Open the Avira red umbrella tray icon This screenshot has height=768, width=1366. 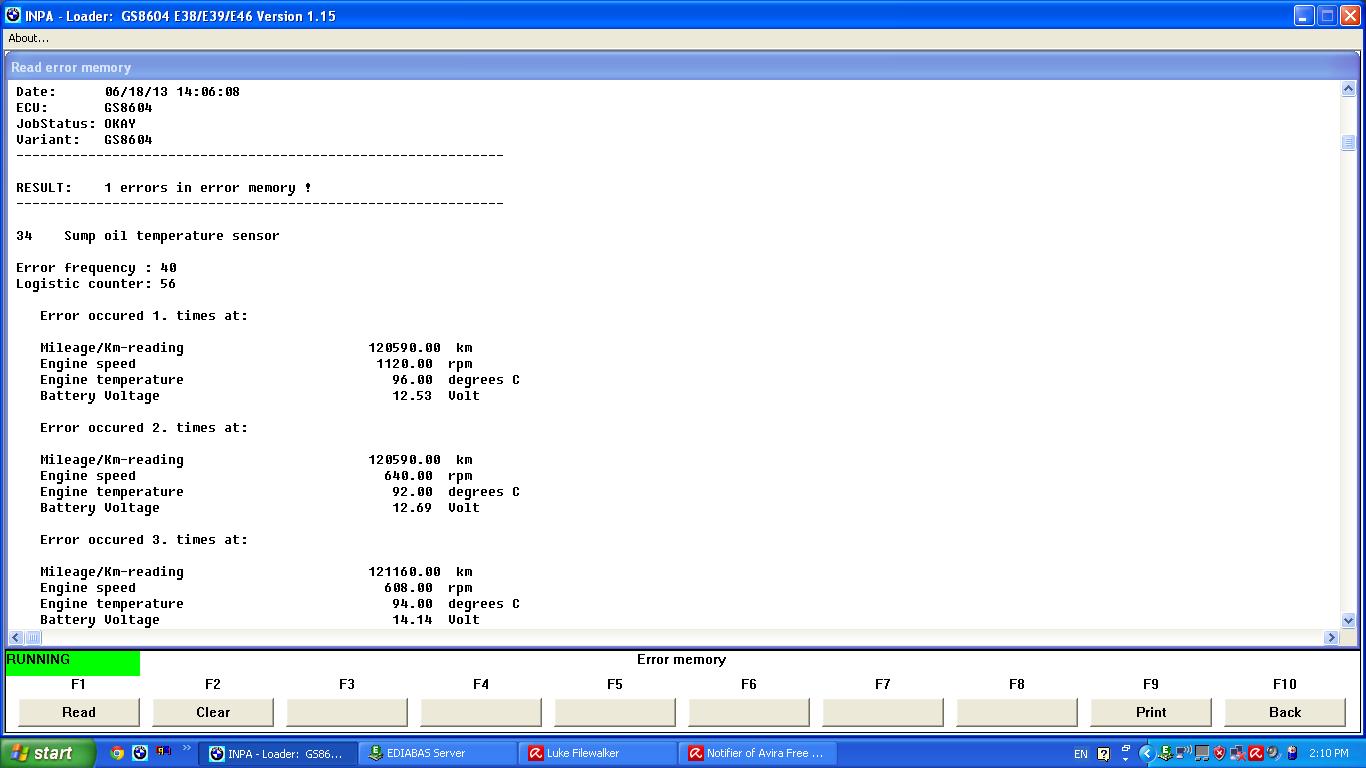click(1255, 753)
